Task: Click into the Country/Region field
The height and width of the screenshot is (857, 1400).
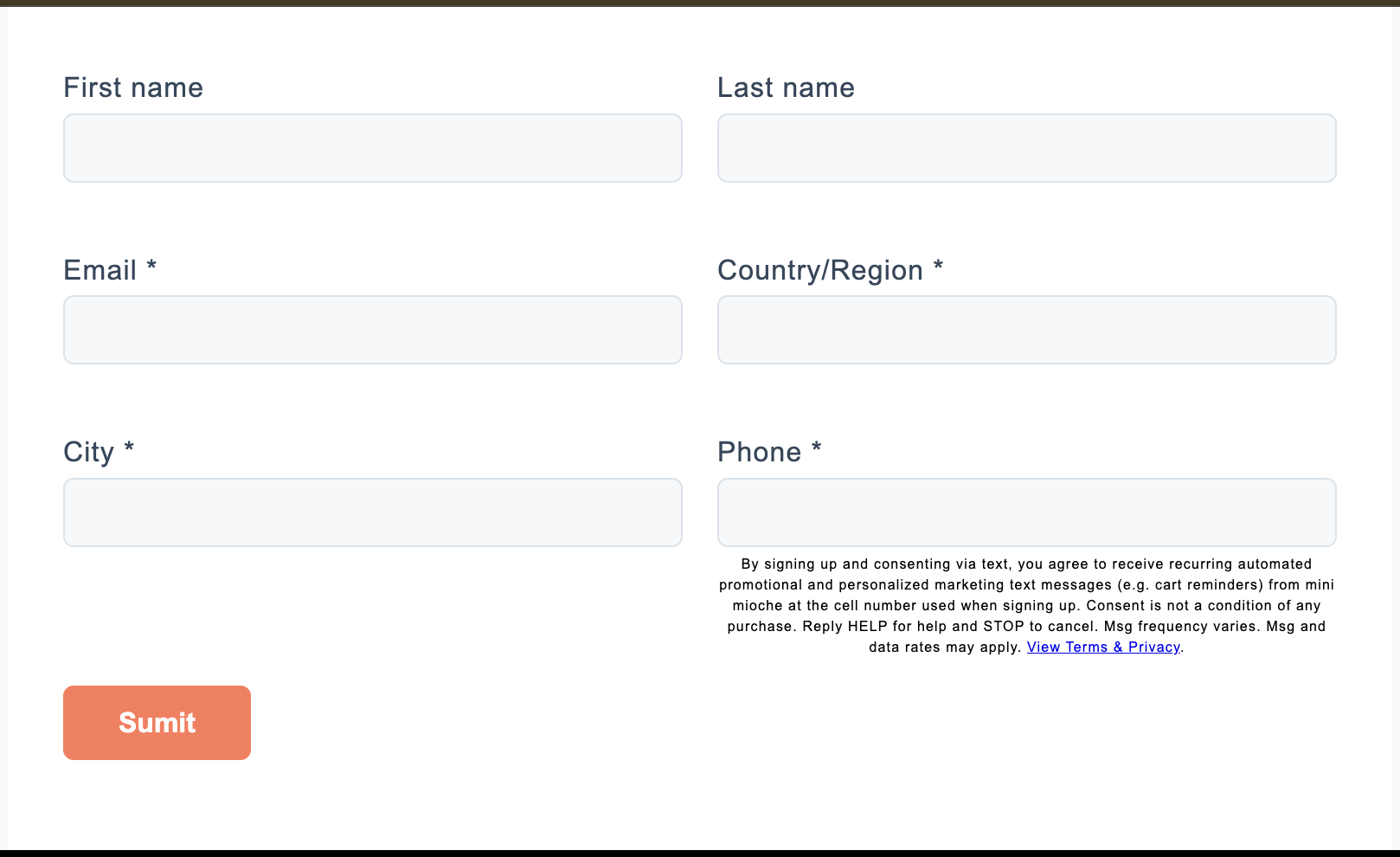Action: pyautogui.click(x=1026, y=330)
